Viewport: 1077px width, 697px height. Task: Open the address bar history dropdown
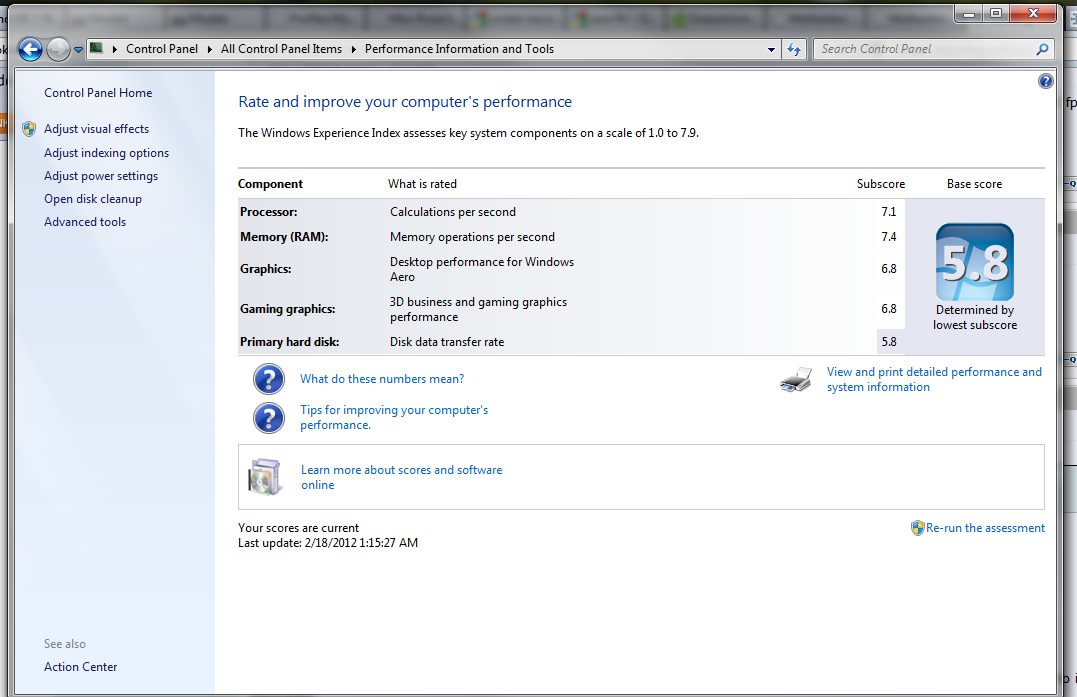click(x=771, y=49)
